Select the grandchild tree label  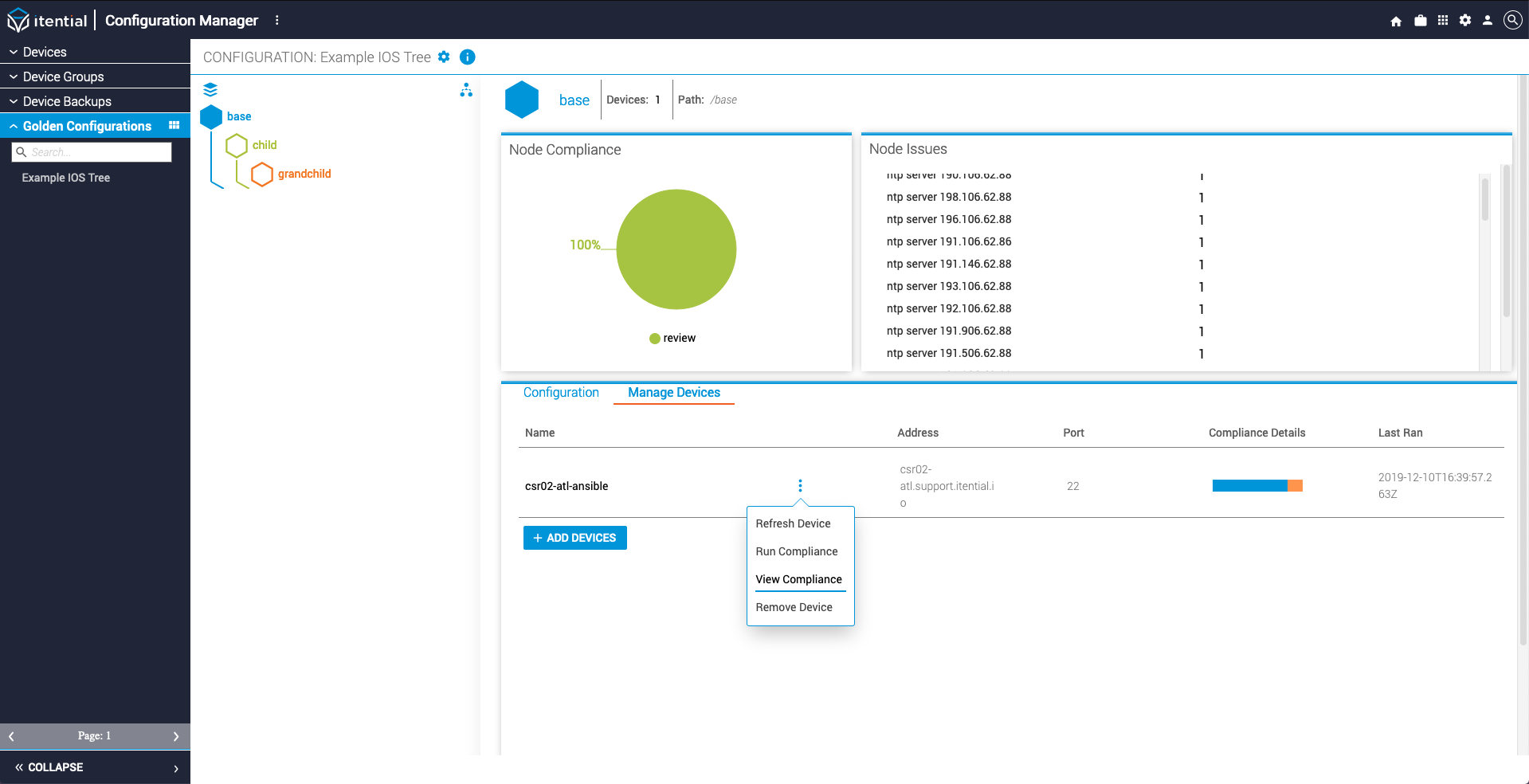pyautogui.click(x=304, y=174)
